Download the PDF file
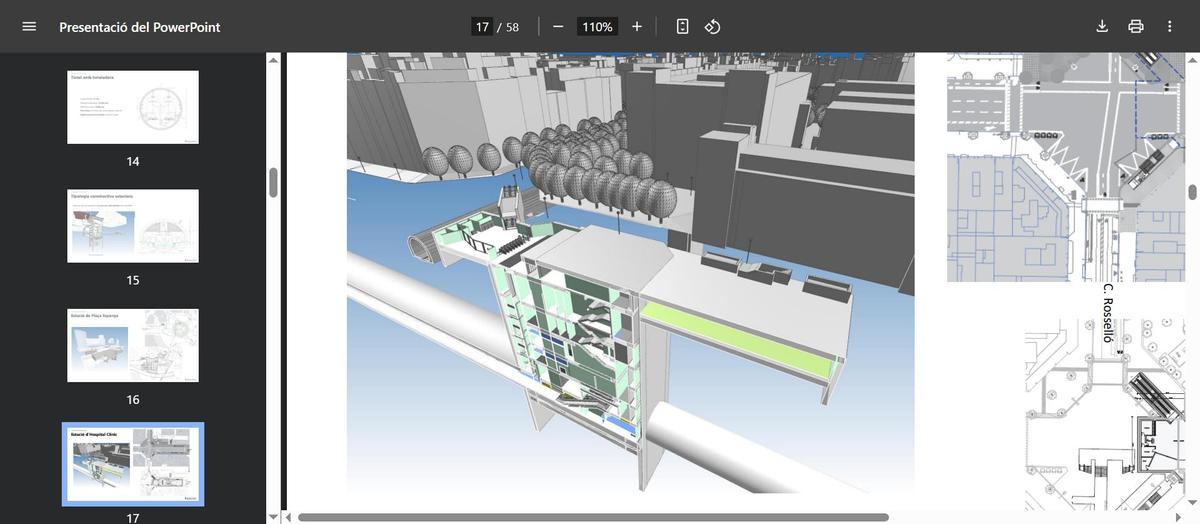 pos(1102,26)
